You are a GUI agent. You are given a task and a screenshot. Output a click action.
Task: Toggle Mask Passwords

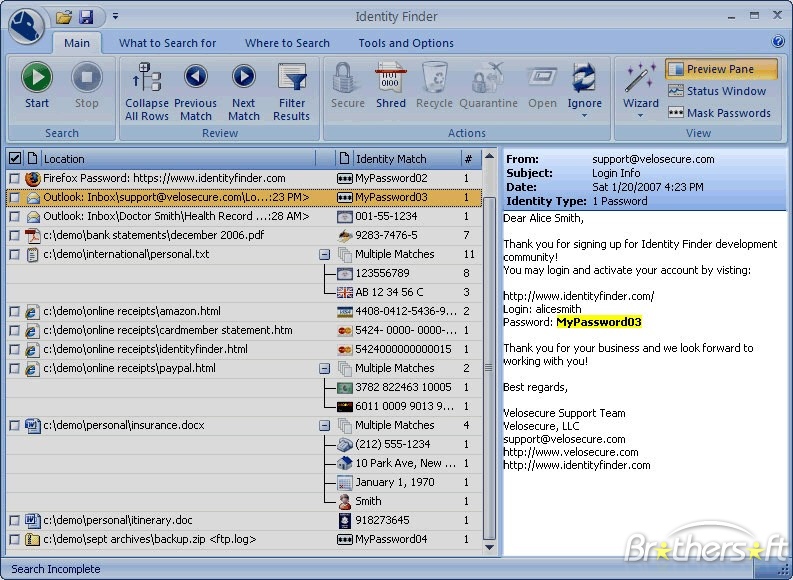click(x=719, y=113)
